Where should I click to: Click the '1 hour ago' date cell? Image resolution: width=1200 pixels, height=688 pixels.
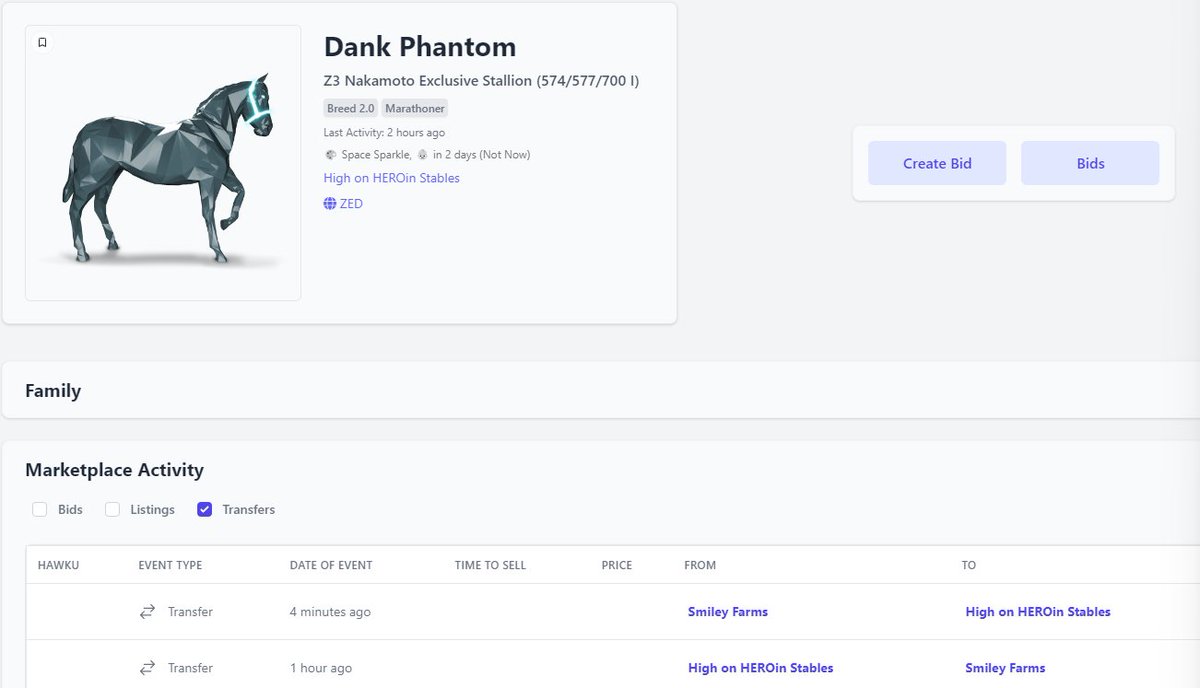(x=321, y=668)
